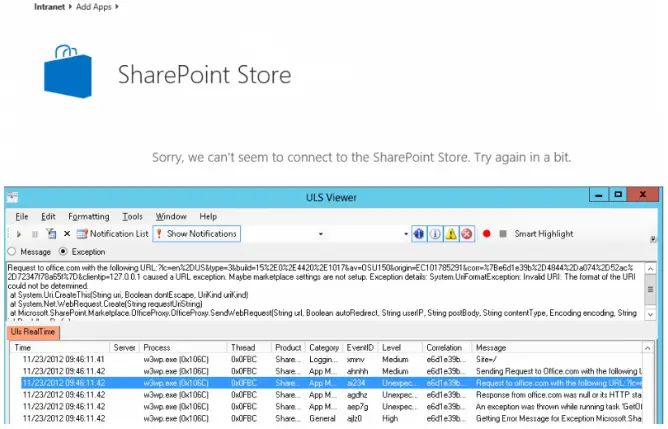Toggle the red critical error filter icon
Image resolution: width=668 pixels, height=429 pixels.
(x=467, y=233)
